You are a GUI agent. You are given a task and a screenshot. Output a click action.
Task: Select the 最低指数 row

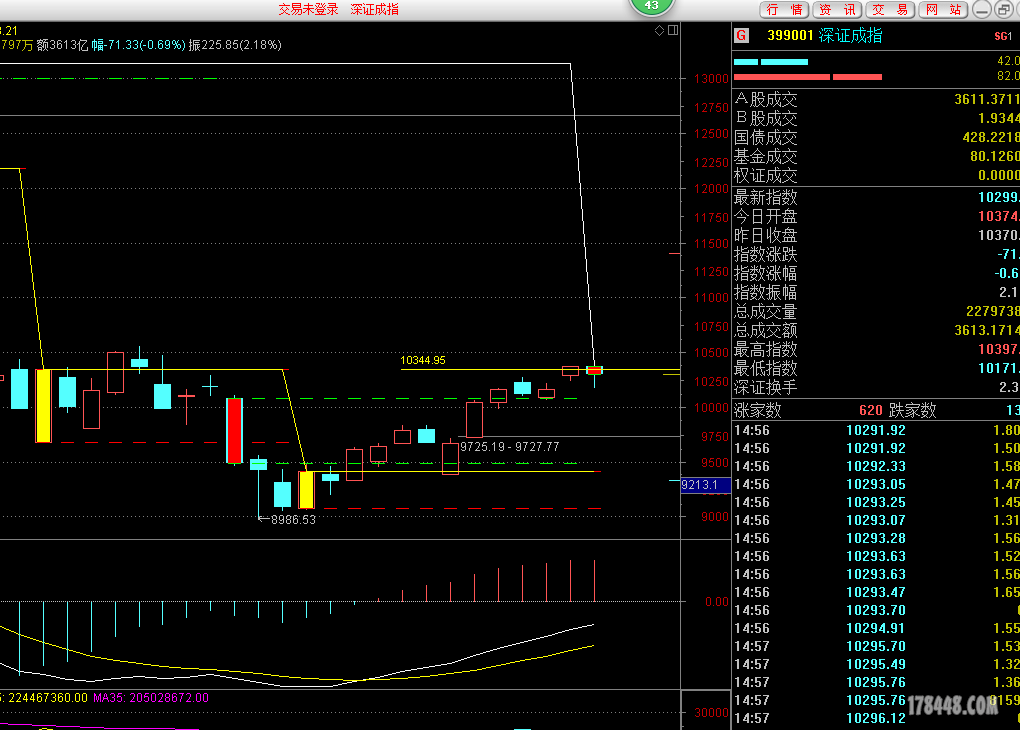click(876, 368)
